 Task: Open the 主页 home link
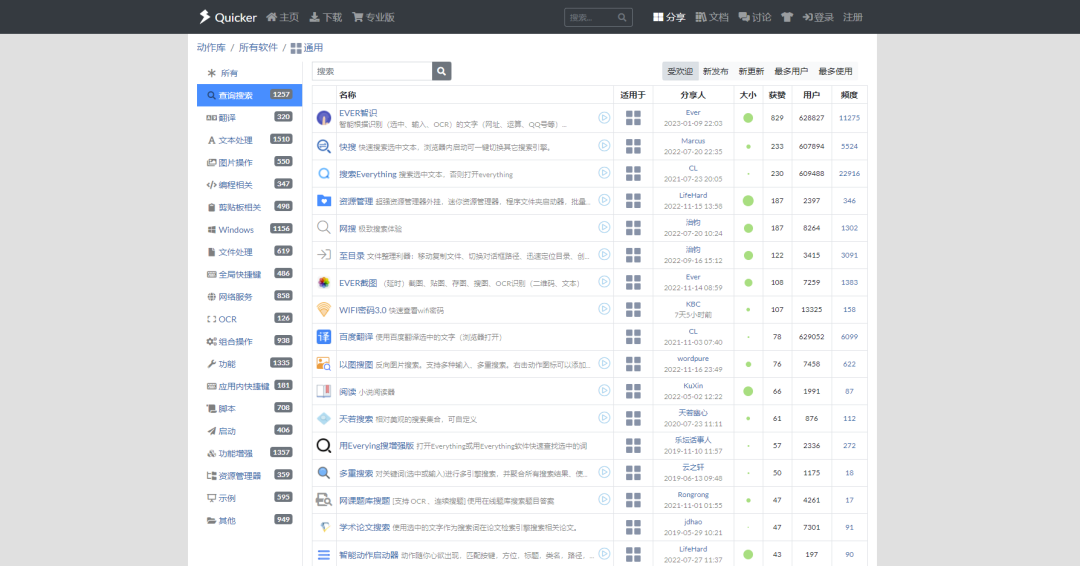pos(282,17)
